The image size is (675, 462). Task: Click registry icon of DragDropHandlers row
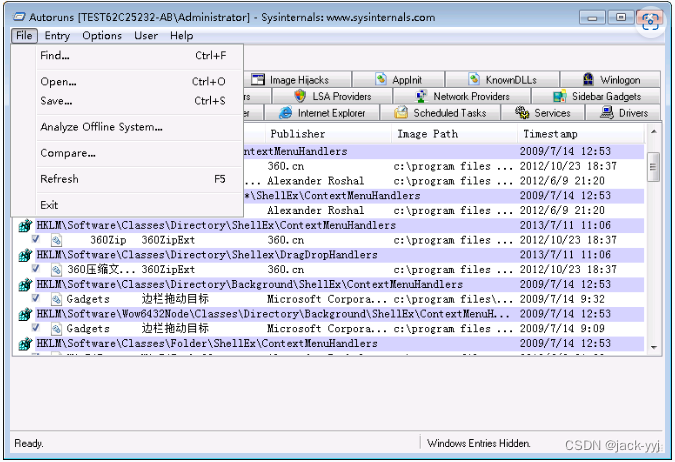pyautogui.click(x=25, y=255)
